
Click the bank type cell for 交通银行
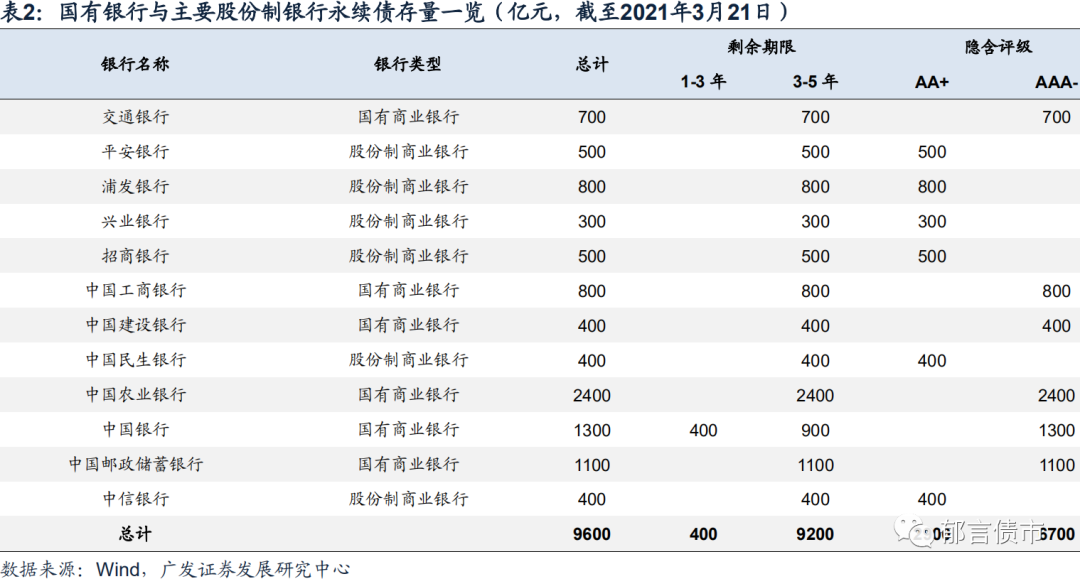point(408,117)
